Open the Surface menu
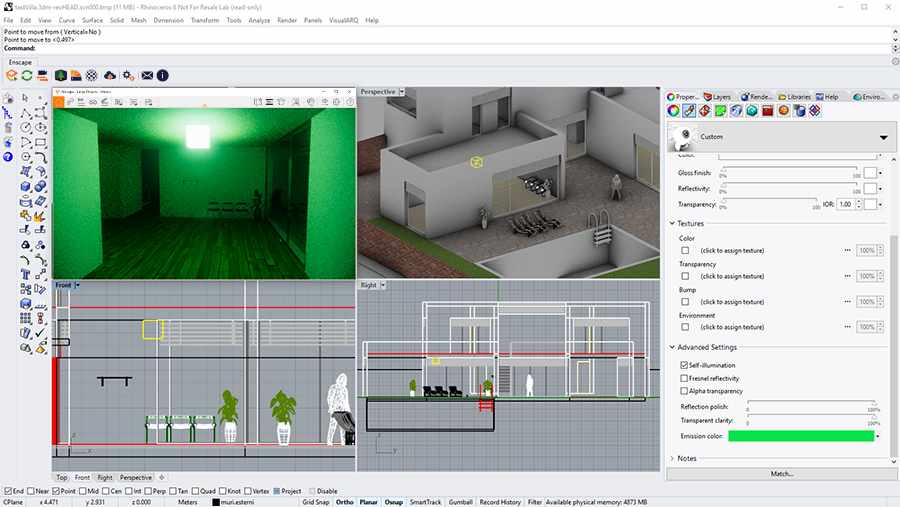The width and height of the screenshot is (900, 507). [92, 20]
